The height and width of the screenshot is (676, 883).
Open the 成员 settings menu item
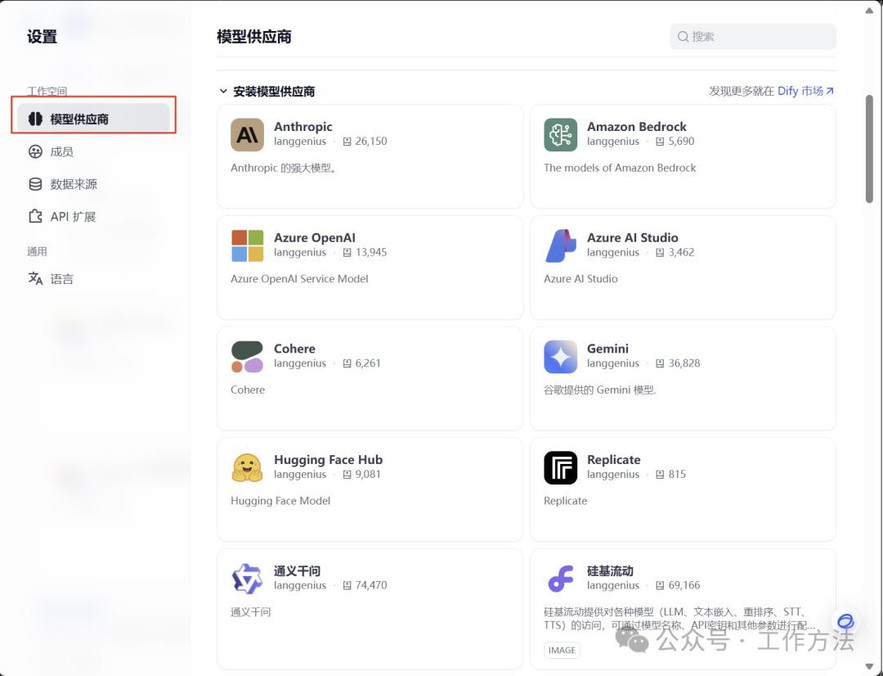(x=93, y=152)
